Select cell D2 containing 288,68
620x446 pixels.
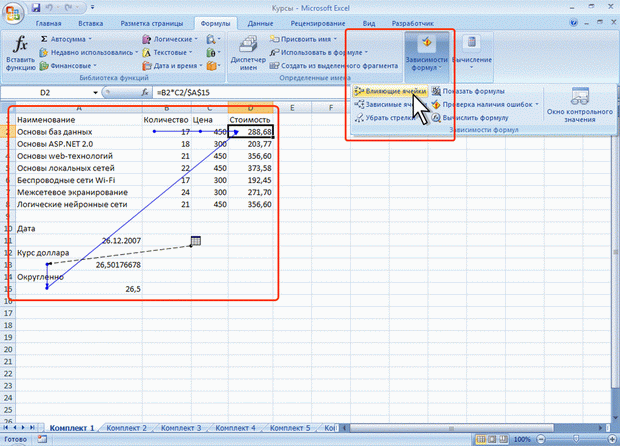click(251, 131)
